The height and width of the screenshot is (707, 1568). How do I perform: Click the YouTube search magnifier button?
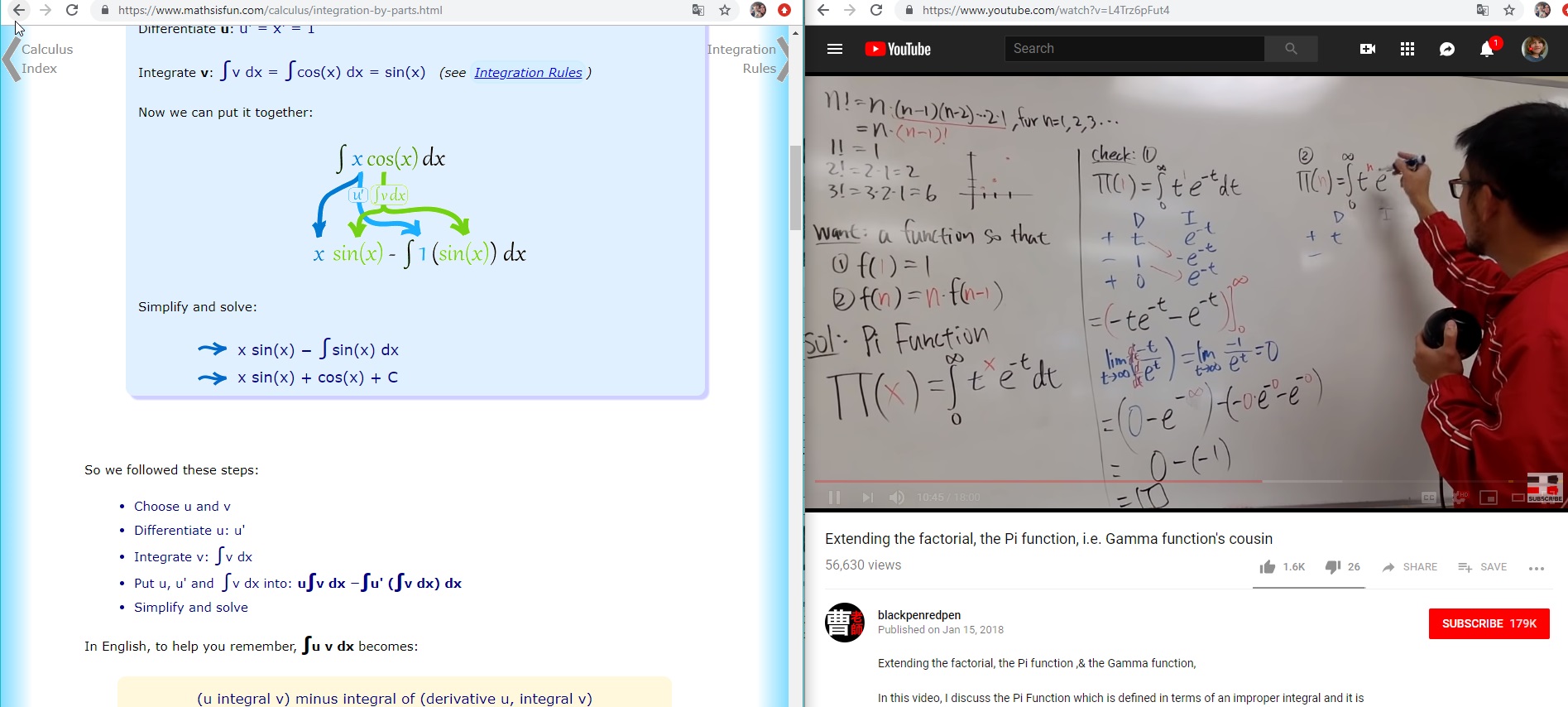(x=1291, y=49)
